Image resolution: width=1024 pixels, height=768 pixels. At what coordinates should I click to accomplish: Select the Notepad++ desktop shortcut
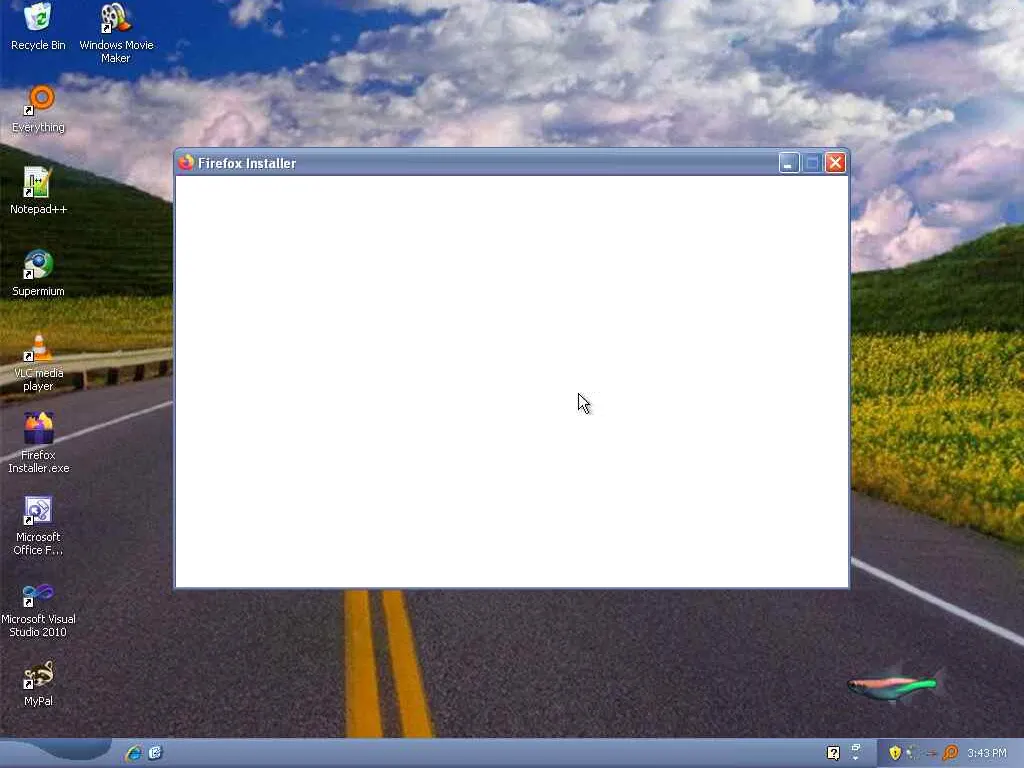pos(38,191)
